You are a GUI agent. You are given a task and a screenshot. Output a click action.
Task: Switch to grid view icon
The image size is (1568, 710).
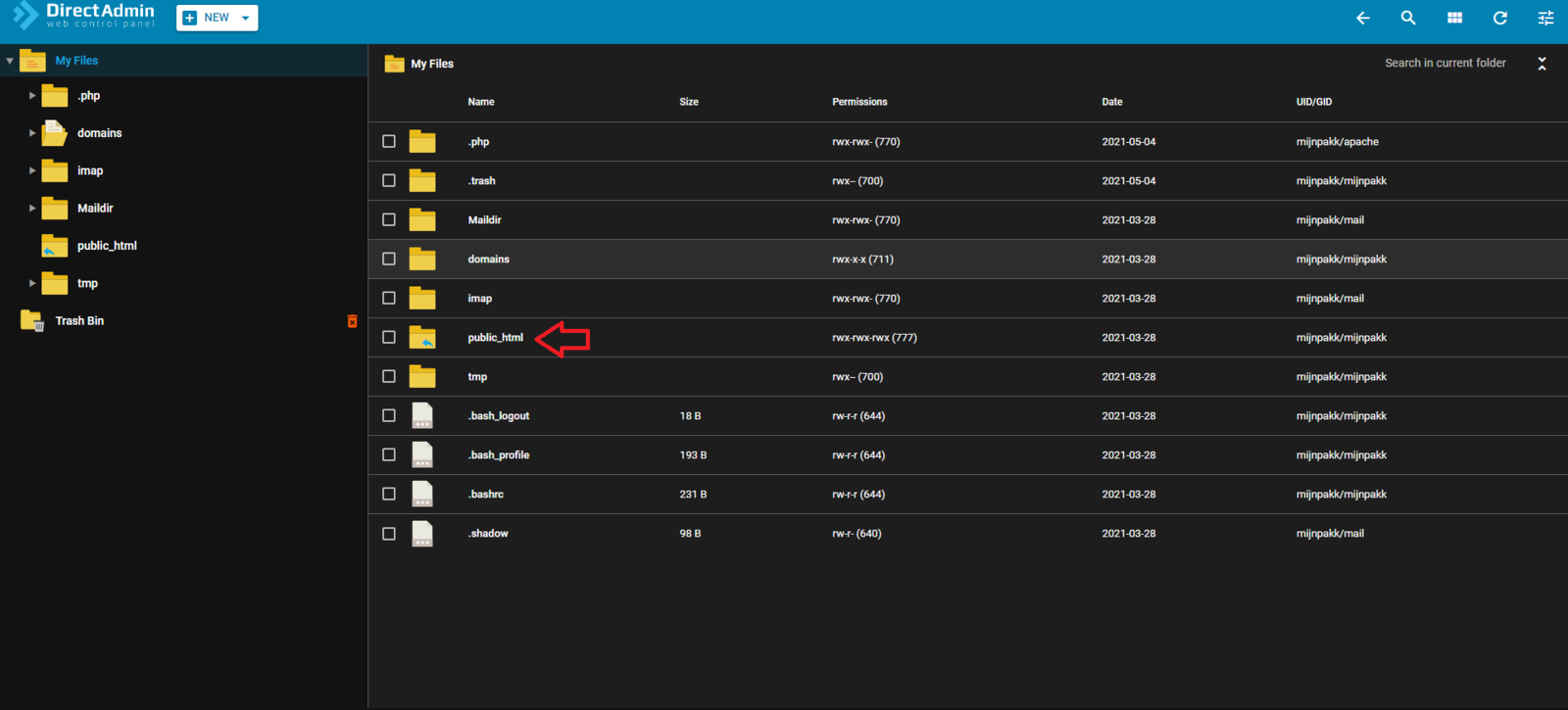(1454, 18)
